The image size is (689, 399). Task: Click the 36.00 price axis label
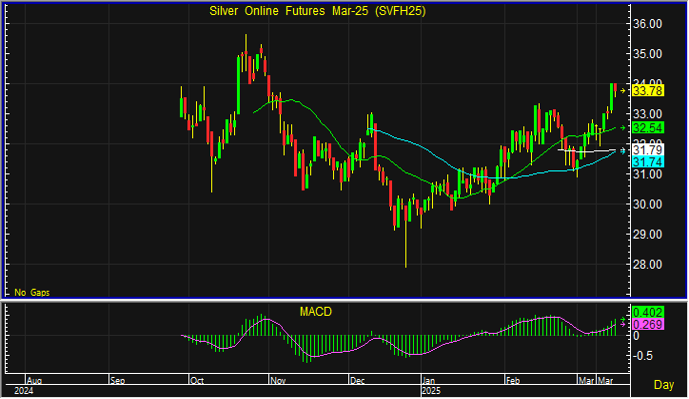click(x=647, y=24)
